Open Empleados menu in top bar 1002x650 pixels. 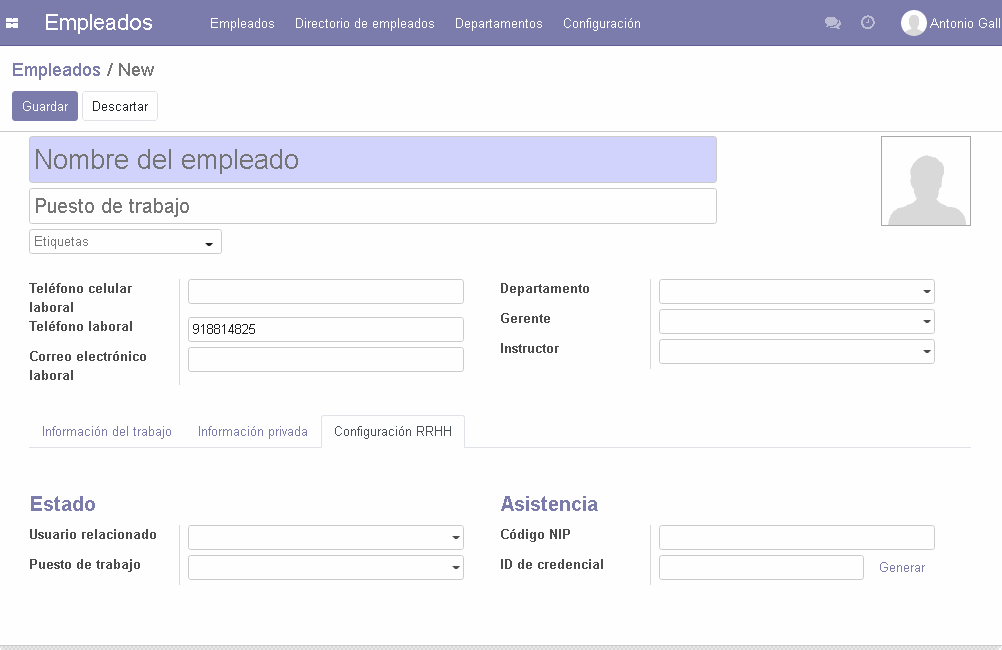coord(242,24)
